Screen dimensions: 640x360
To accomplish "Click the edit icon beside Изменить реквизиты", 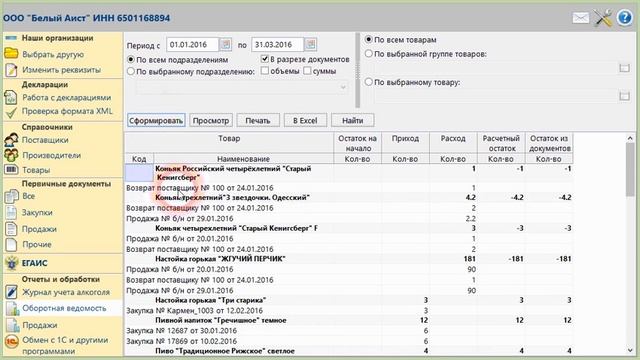I will (x=11, y=70).
